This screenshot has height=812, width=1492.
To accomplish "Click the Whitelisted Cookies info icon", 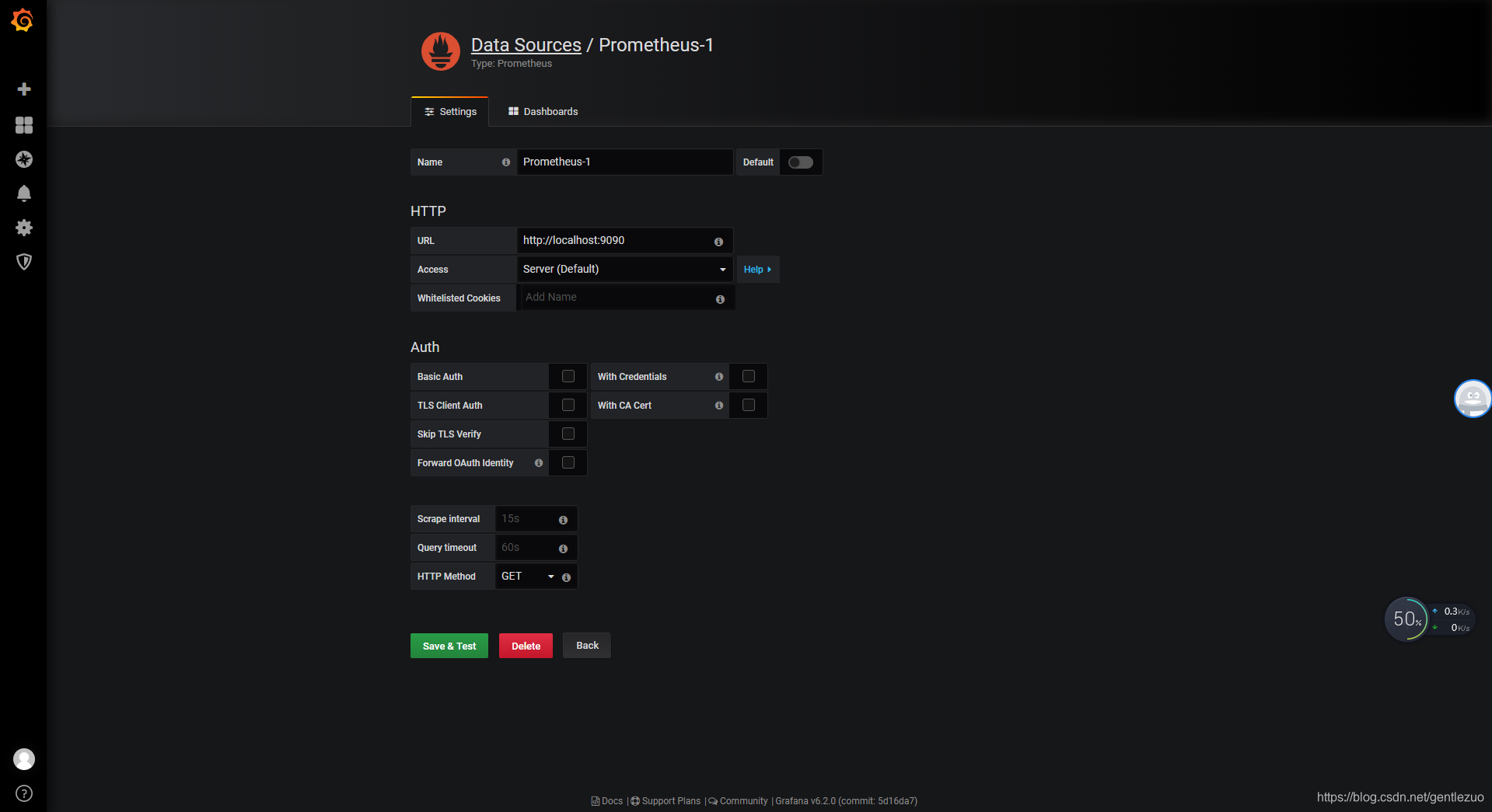I will 720,299.
